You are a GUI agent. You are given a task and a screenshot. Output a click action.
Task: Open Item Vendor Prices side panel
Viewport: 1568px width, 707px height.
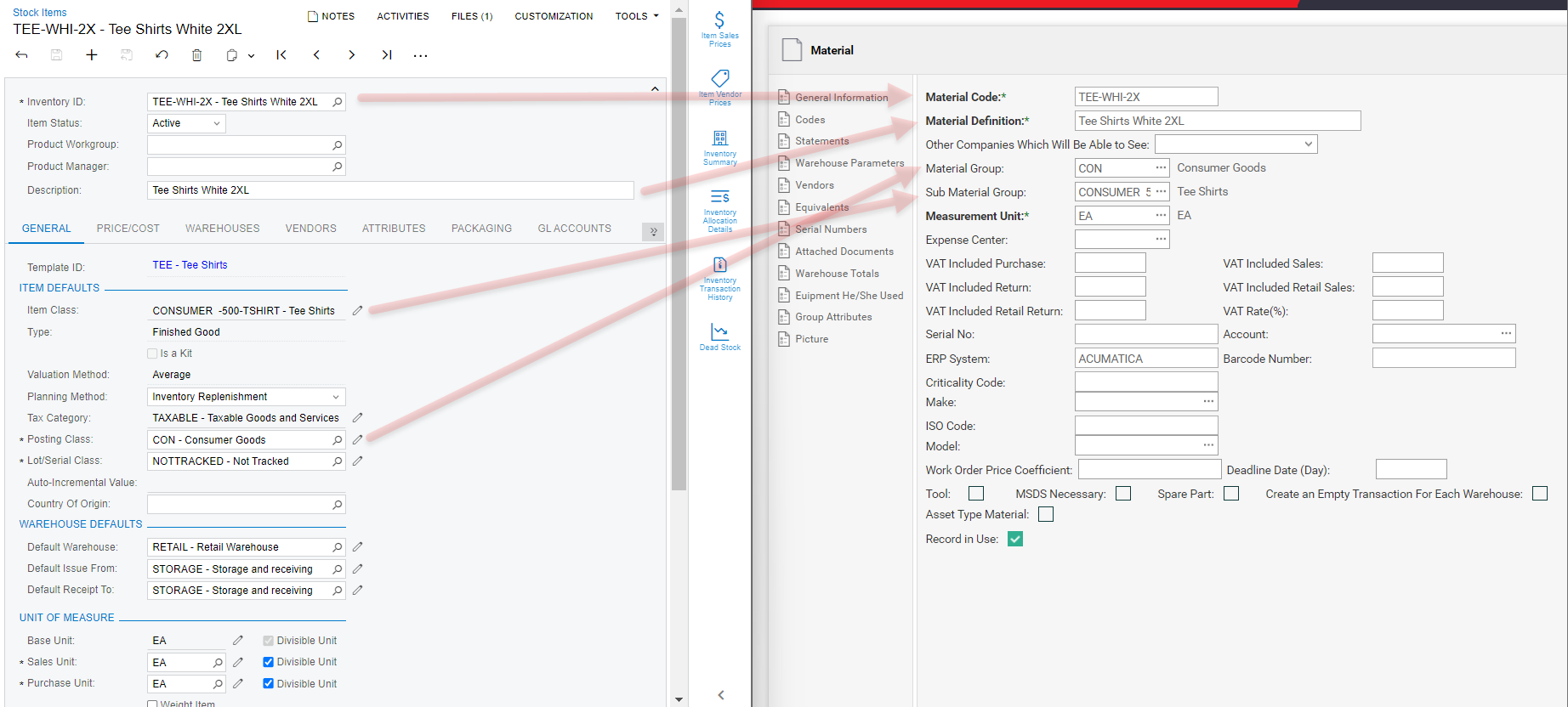(719, 88)
